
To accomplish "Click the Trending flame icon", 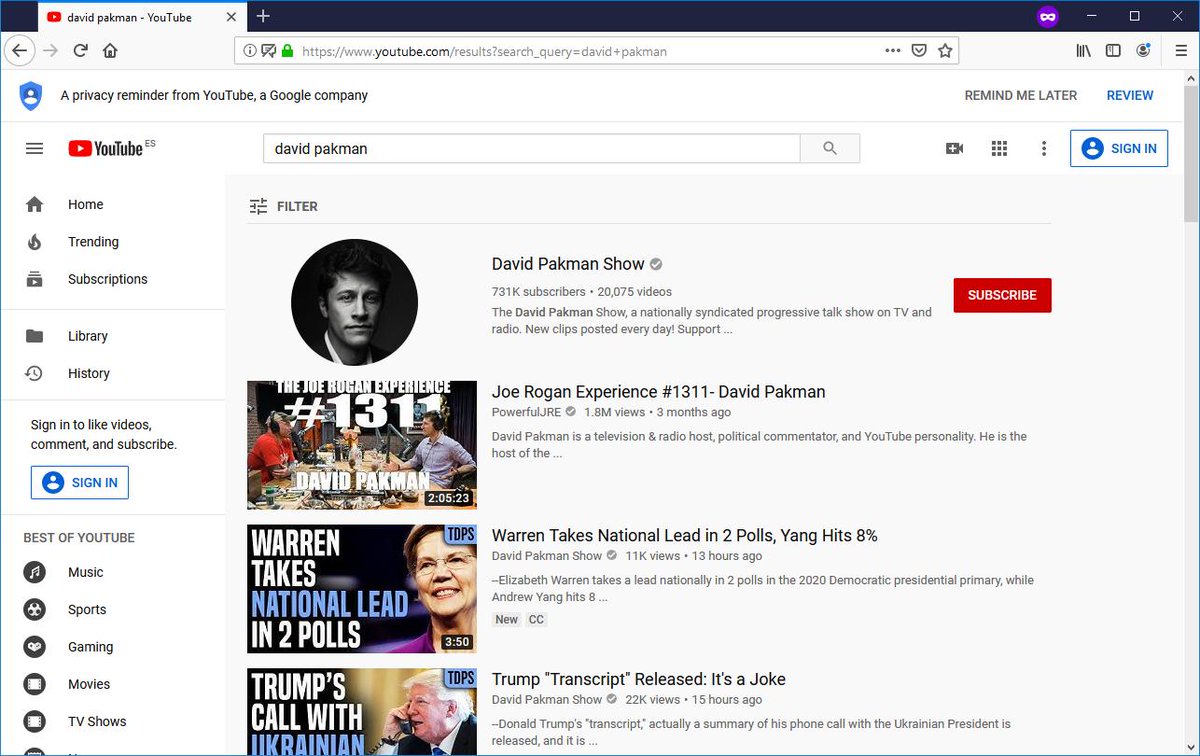I will 35,242.
